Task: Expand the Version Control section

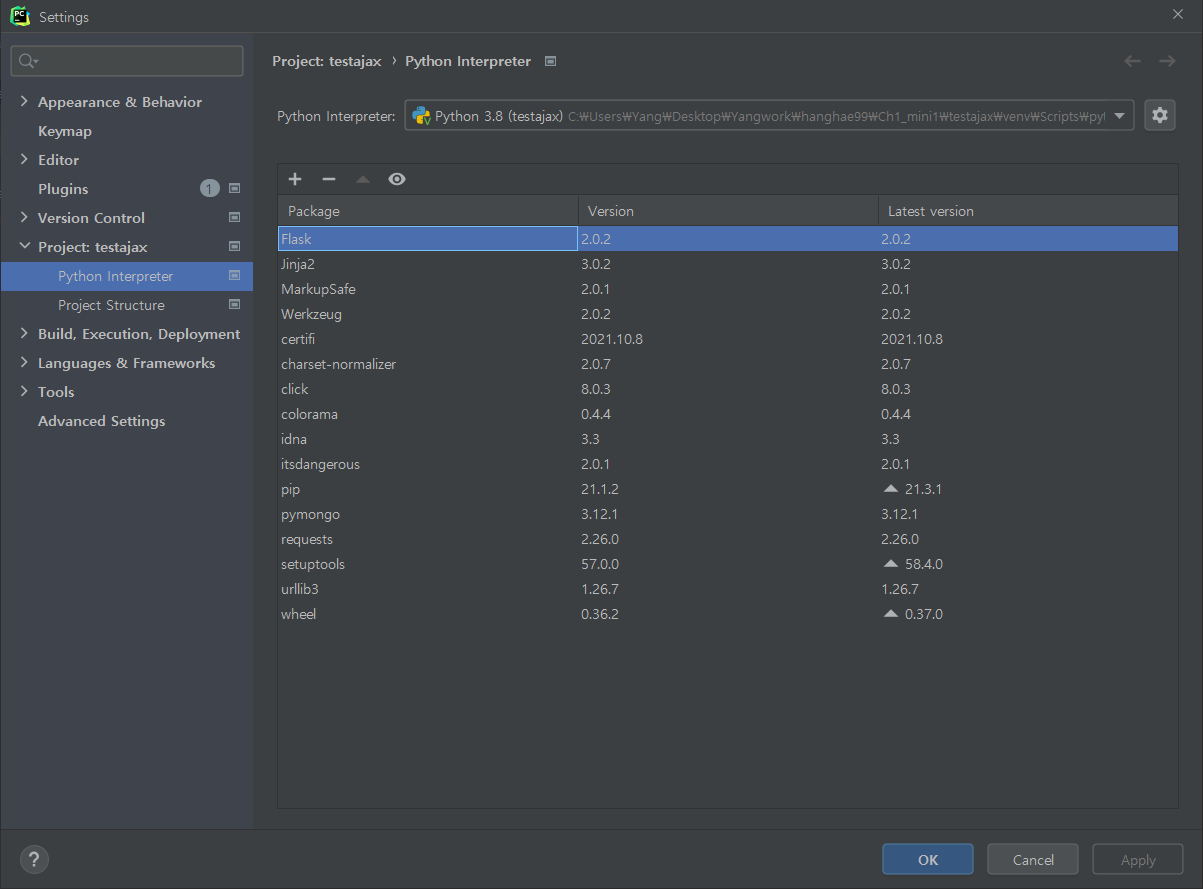Action: coord(24,217)
